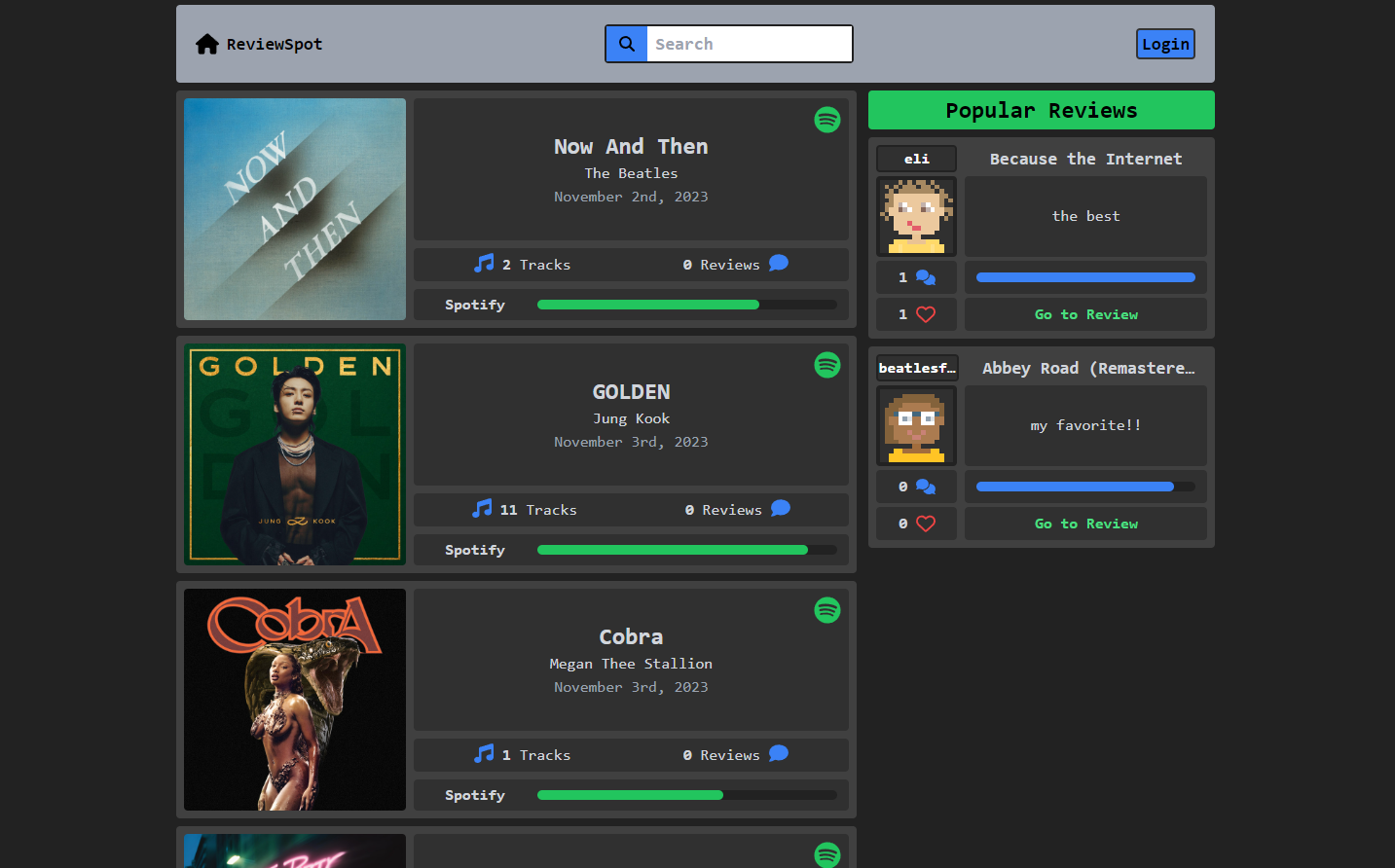Screen dimensions: 1395x868
Task: Click '0 Reviews' text on Cobra
Action: coord(721,755)
